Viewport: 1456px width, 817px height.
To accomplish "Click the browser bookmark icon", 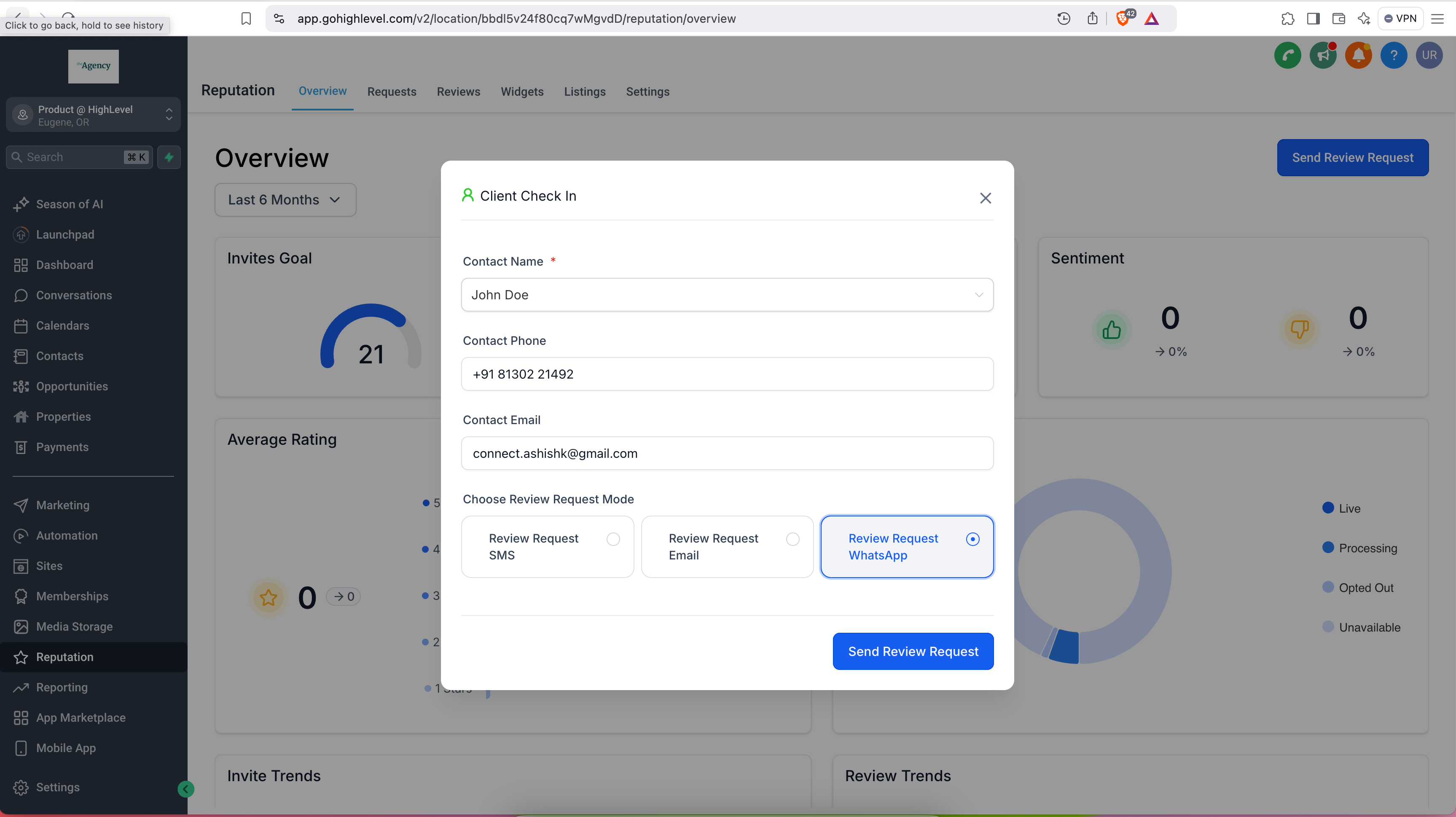I will pyautogui.click(x=246, y=19).
